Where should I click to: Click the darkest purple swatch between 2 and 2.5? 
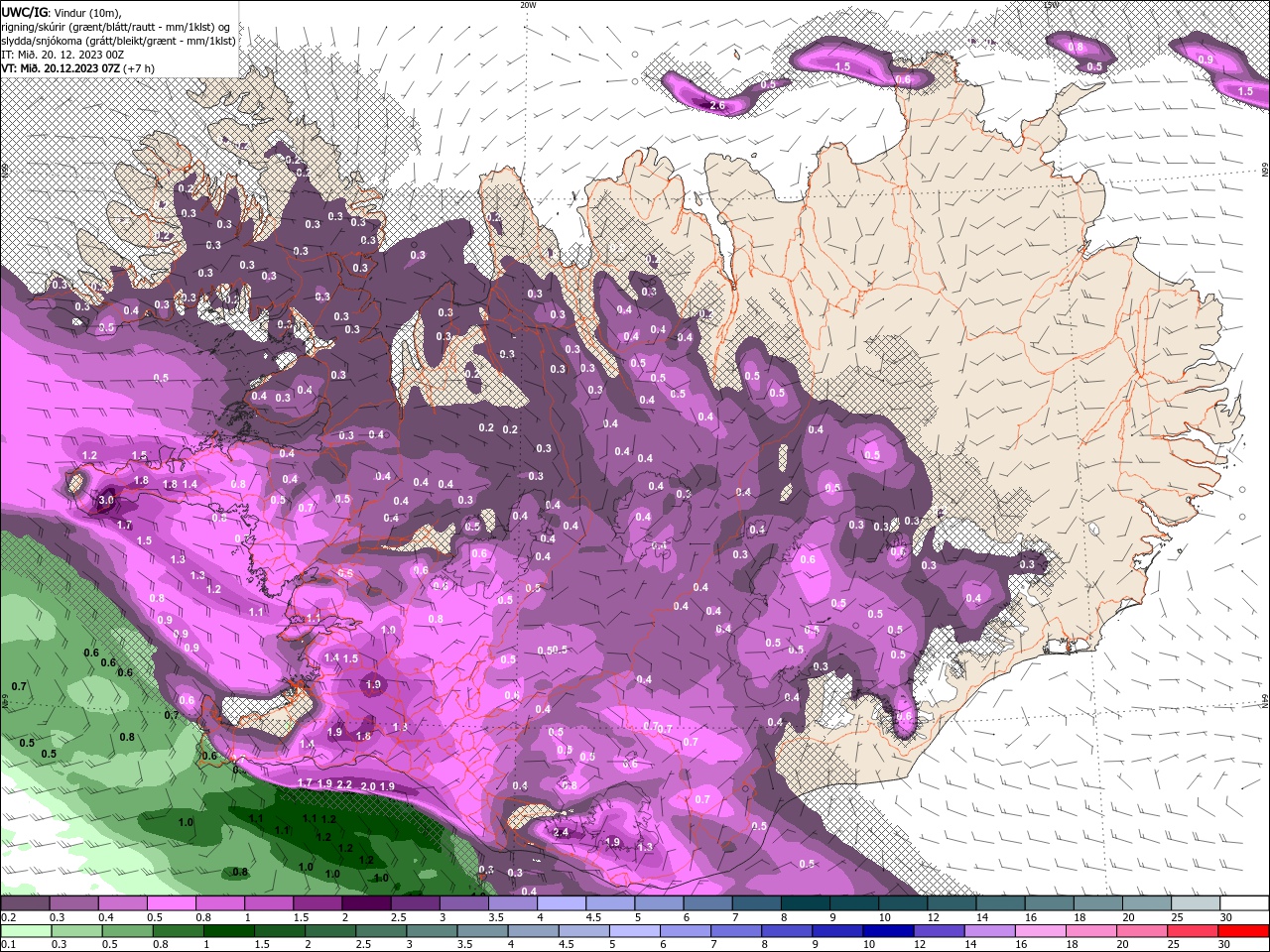[366, 903]
